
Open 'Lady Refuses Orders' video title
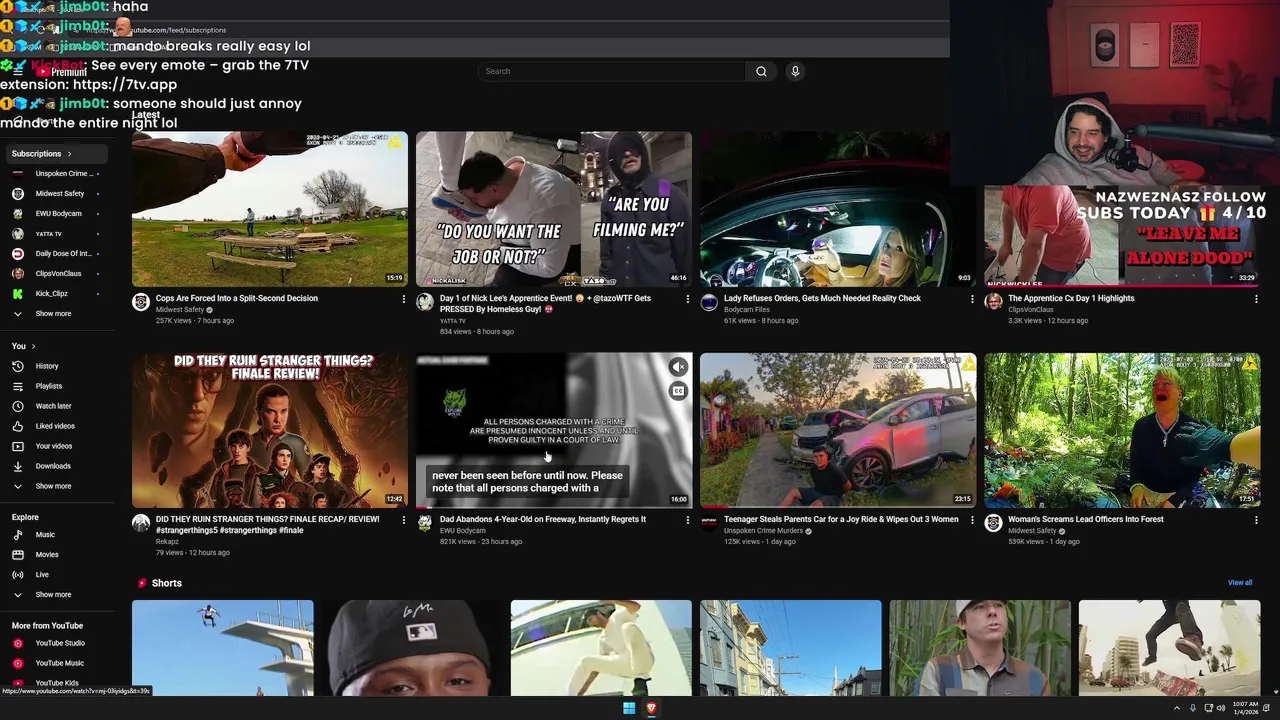click(822, 298)
